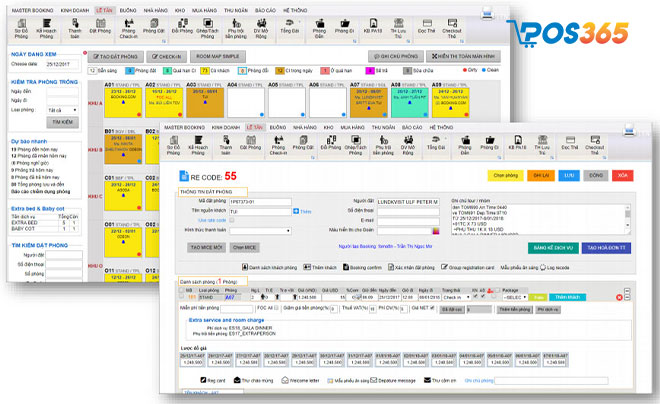Click BẢNG KÊ DỊCH VỤ green button
The image size is (660, 404).
point(553,248)
